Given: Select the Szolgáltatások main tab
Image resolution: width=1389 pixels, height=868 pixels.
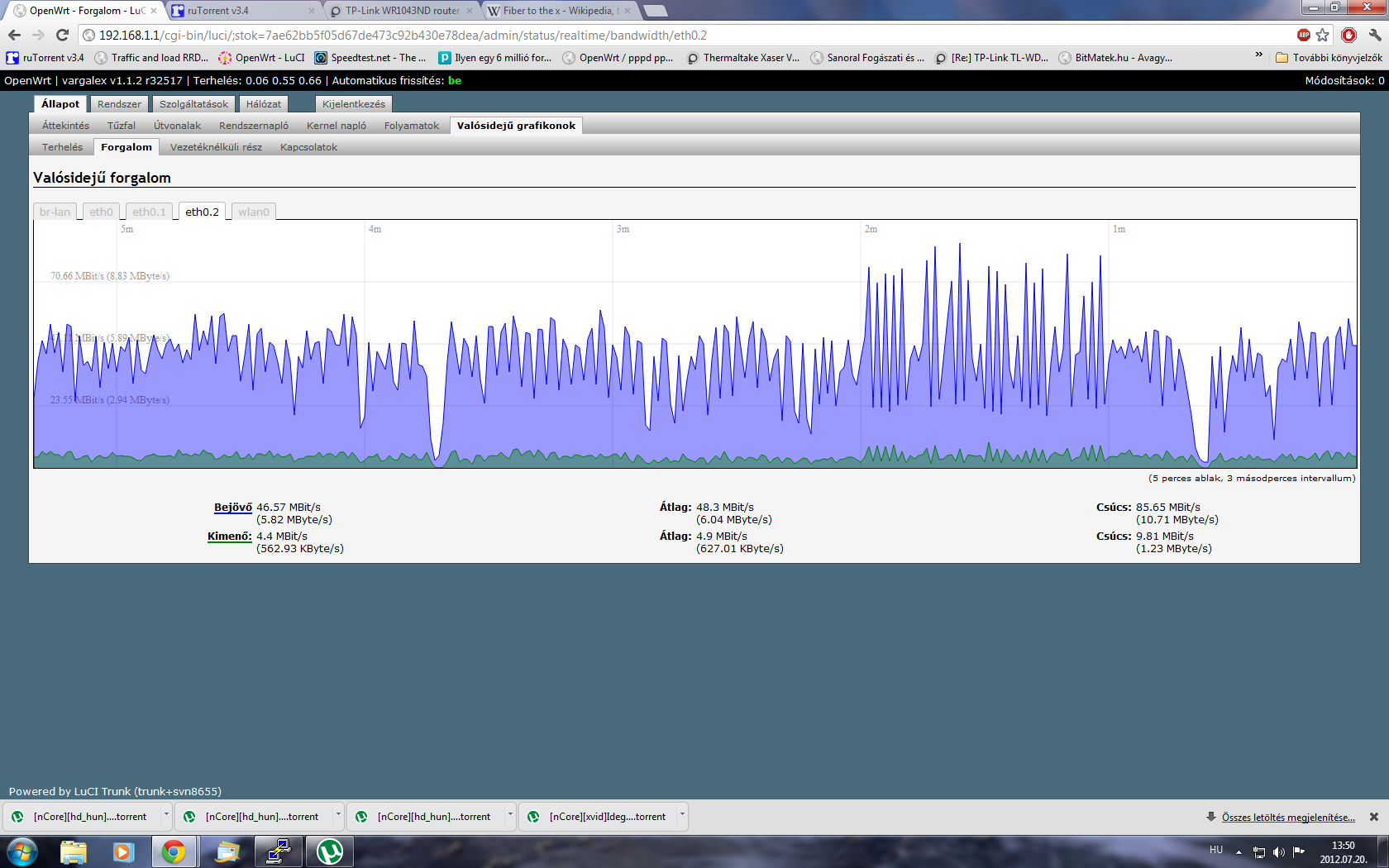Looking at the screenshot, I should click(x=193, y=104).
